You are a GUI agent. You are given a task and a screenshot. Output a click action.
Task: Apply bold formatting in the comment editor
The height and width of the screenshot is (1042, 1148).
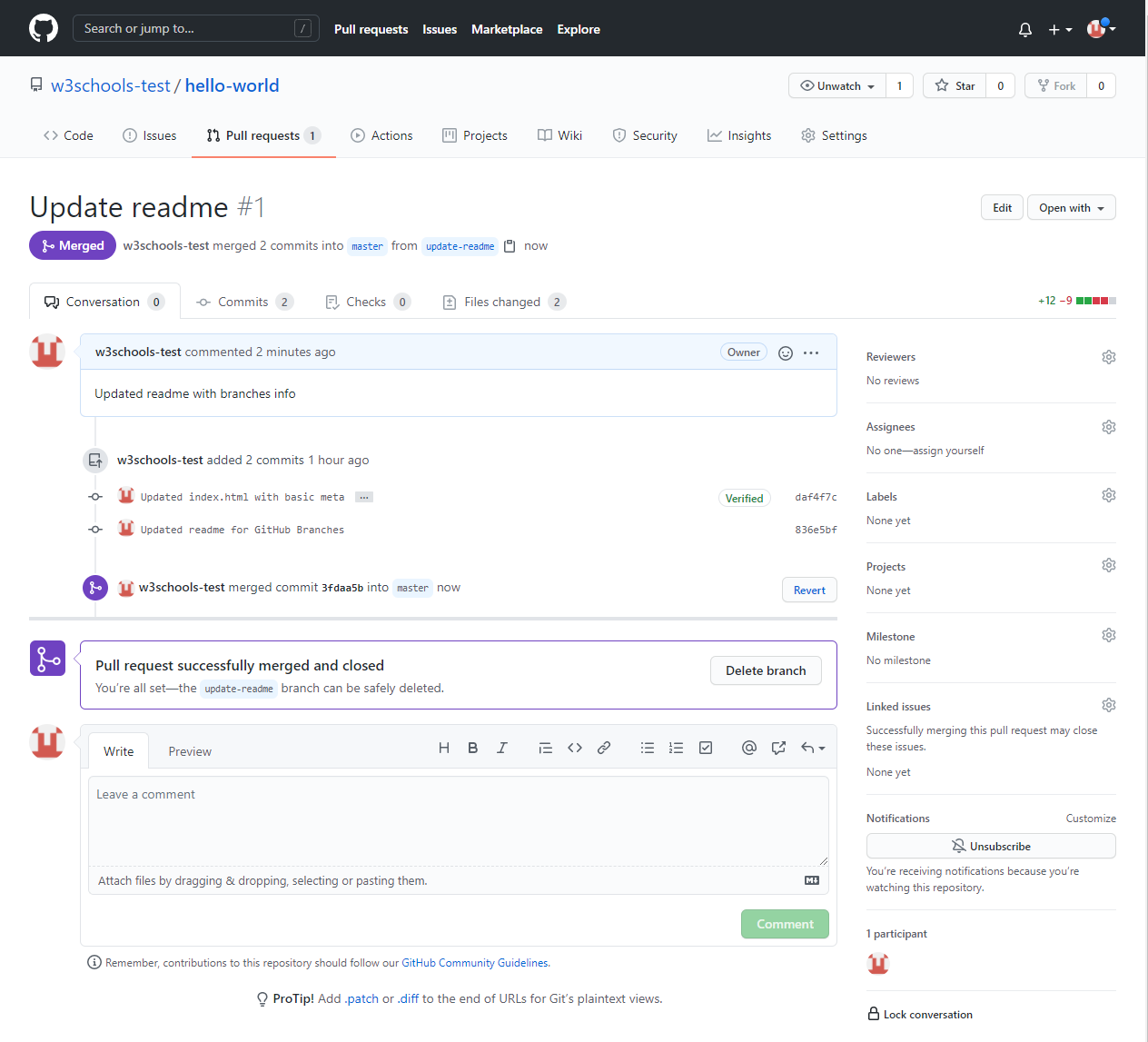click(x=472, y=748)
